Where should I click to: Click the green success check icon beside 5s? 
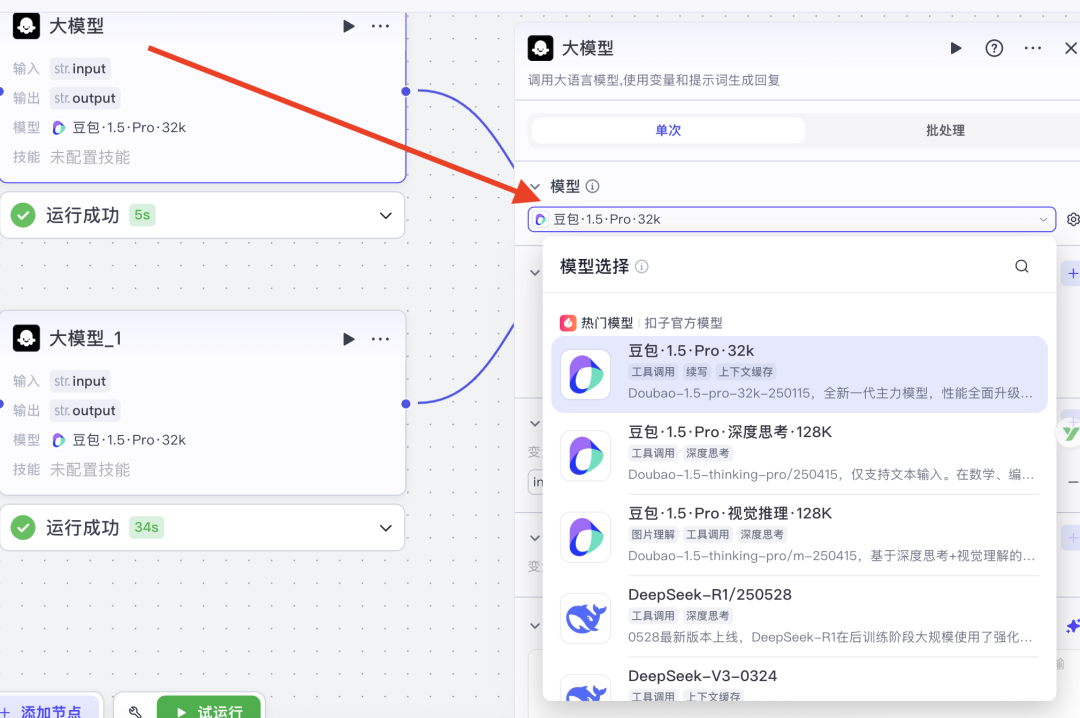pos(23,216)
